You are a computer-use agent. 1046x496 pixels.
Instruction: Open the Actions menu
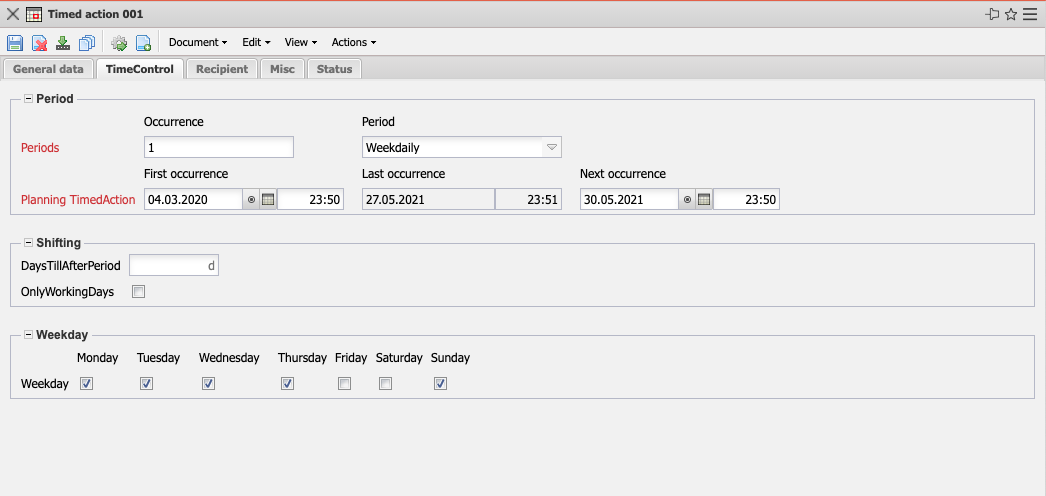pyautogui.click(x=354, y=42)
